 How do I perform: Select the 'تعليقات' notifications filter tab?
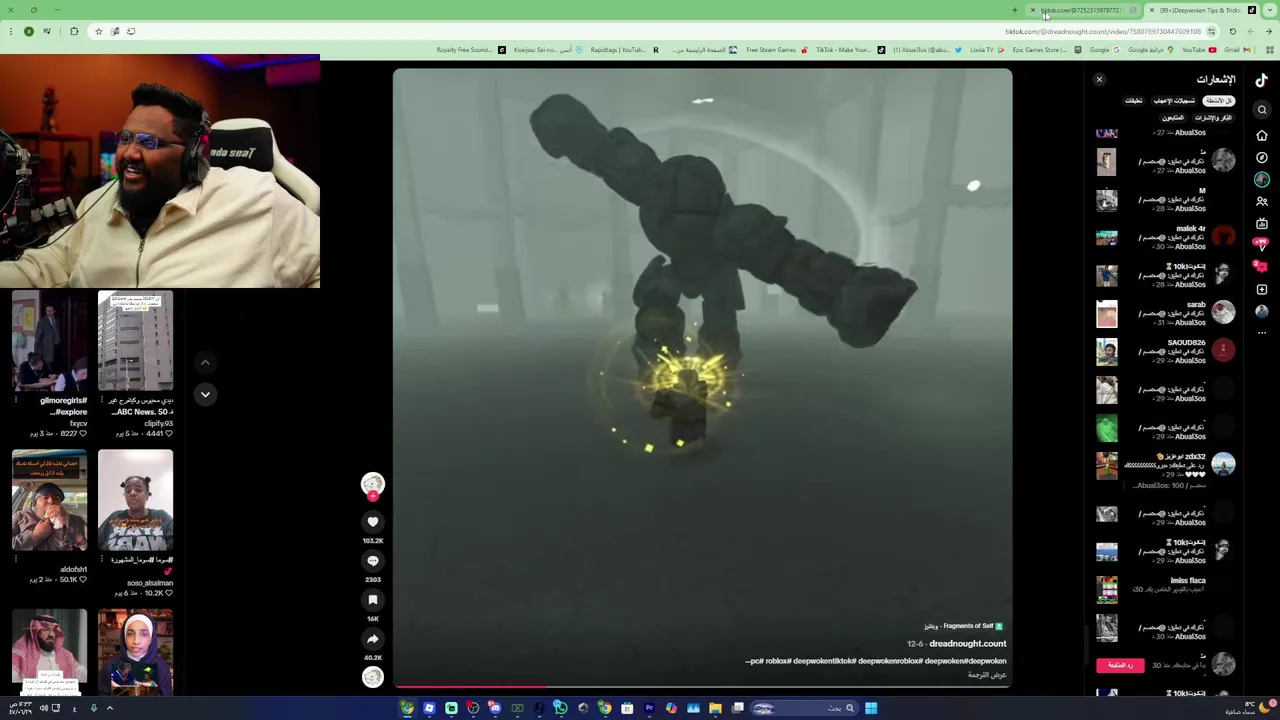pos(1133,101)
